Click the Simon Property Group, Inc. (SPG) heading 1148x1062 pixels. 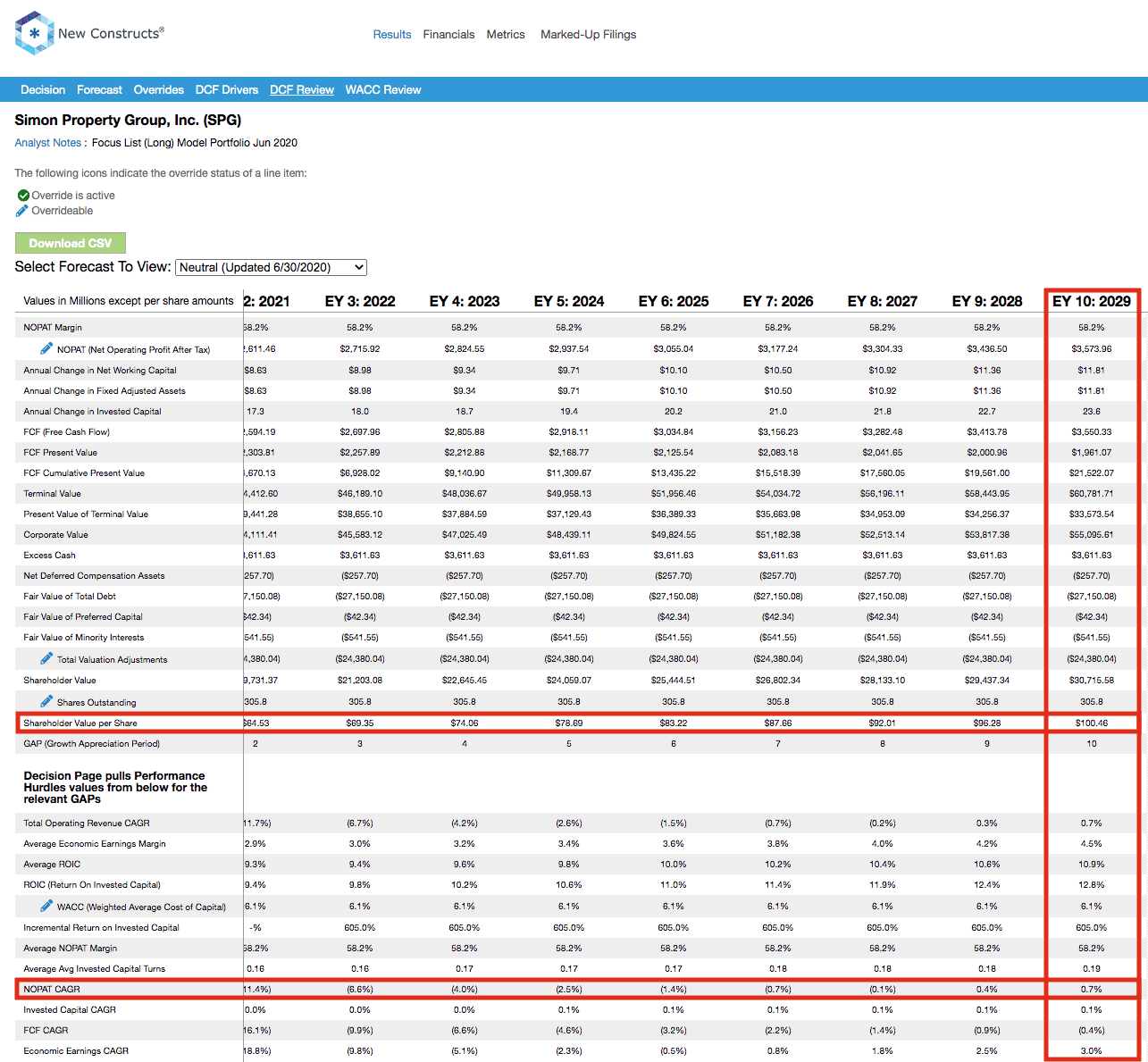point(128,121)
